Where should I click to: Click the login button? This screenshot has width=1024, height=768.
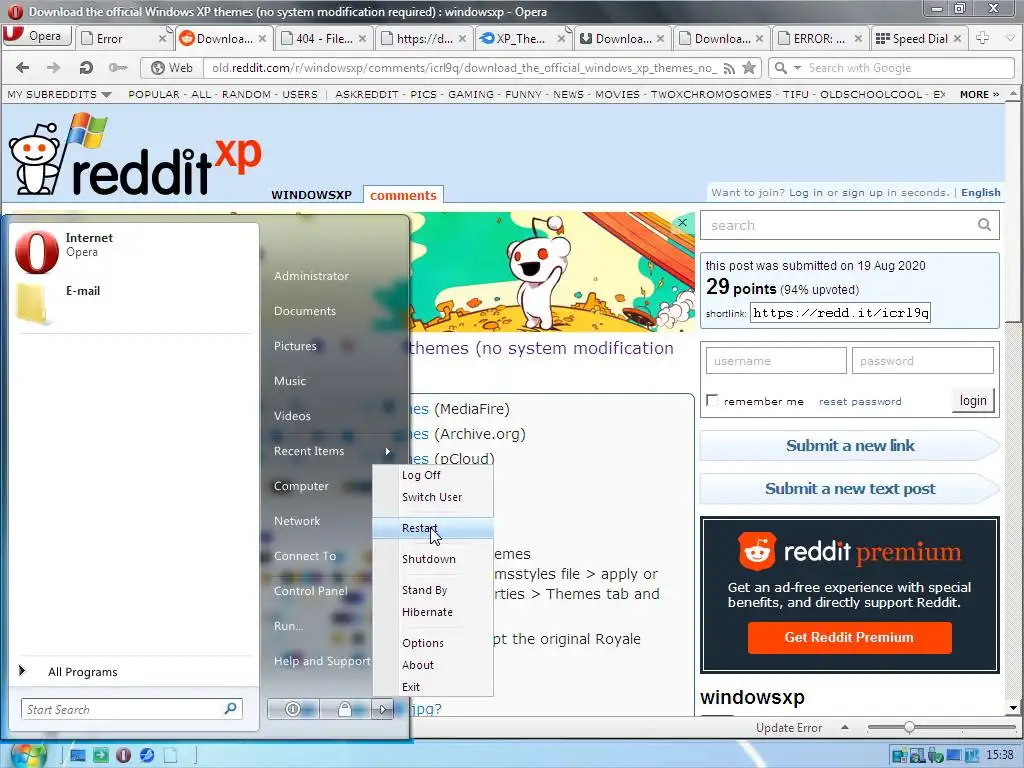pos(972,400)
